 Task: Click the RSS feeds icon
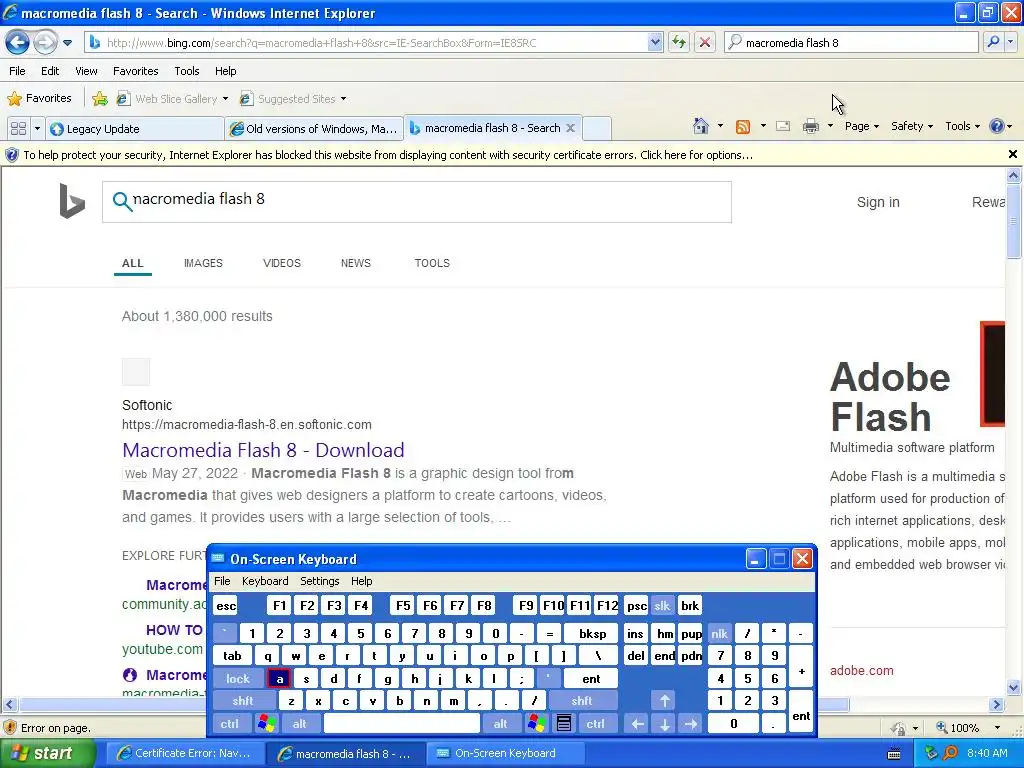[x=743, y=127]
